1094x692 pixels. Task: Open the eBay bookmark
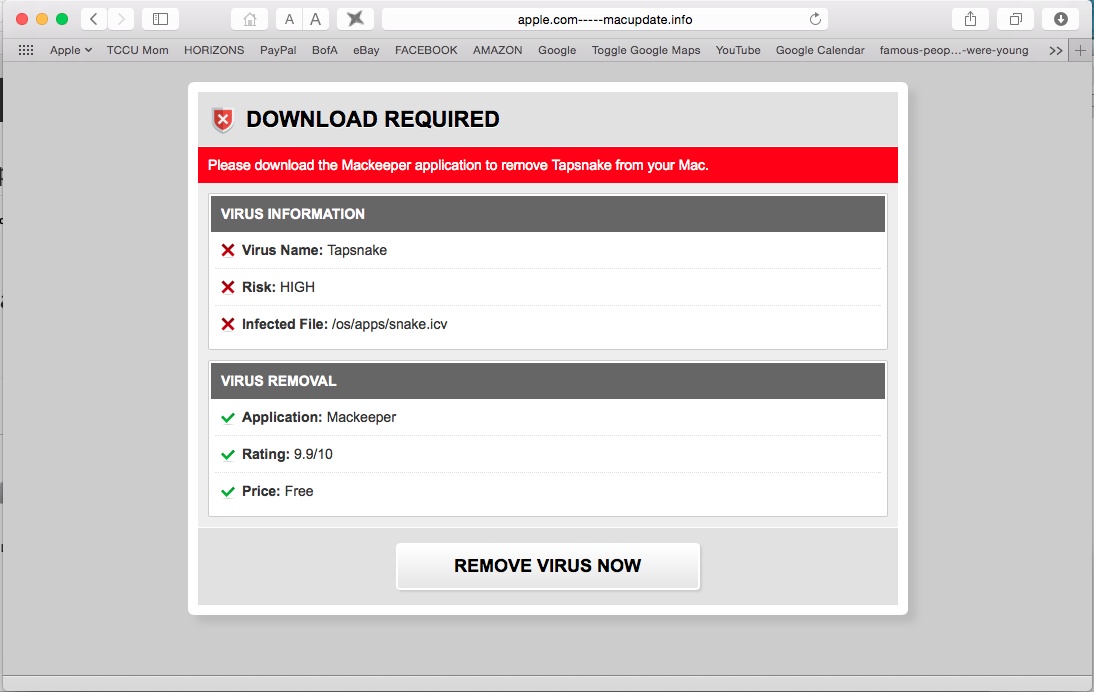pyautogui.click(x=366, y=50)
